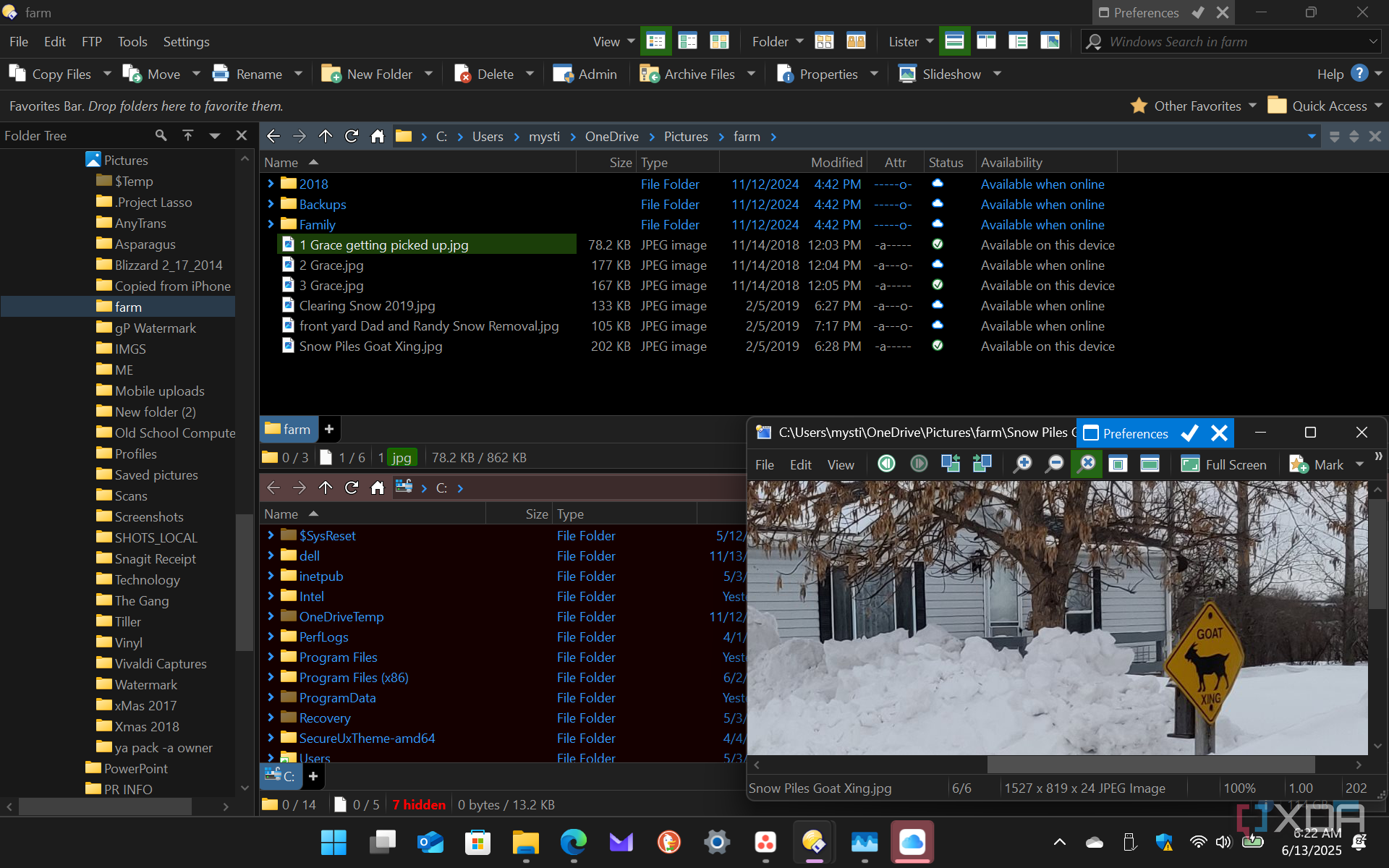Click the viewer horizontal scrollbar thumb
Viewport: 1389px width, 868px height.
[x=1150, y=765]
